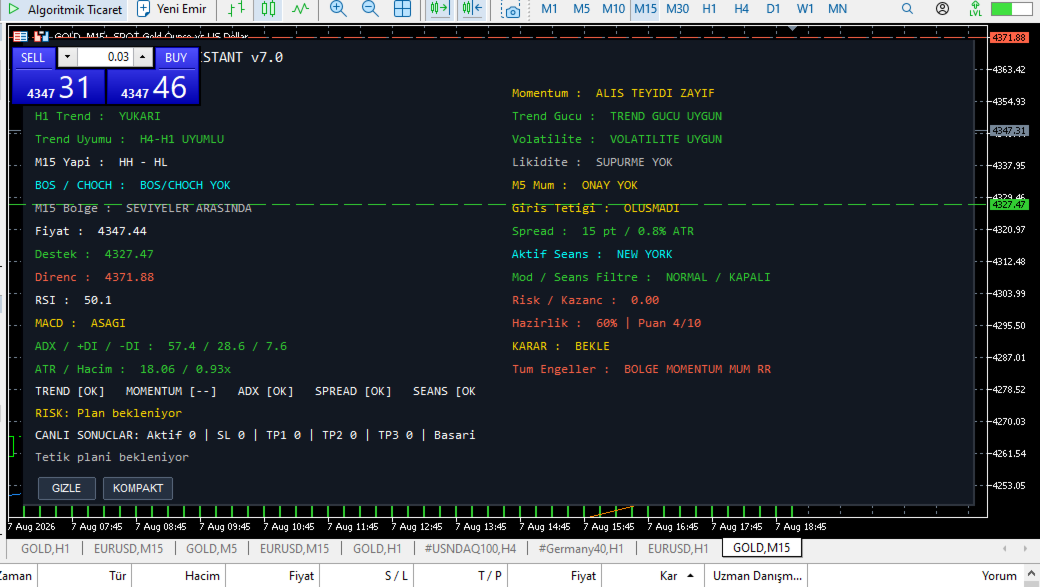The width and height of the screenshot is (1040, 587).
Task: Select H4 timeframe
Action: [741, 9]
